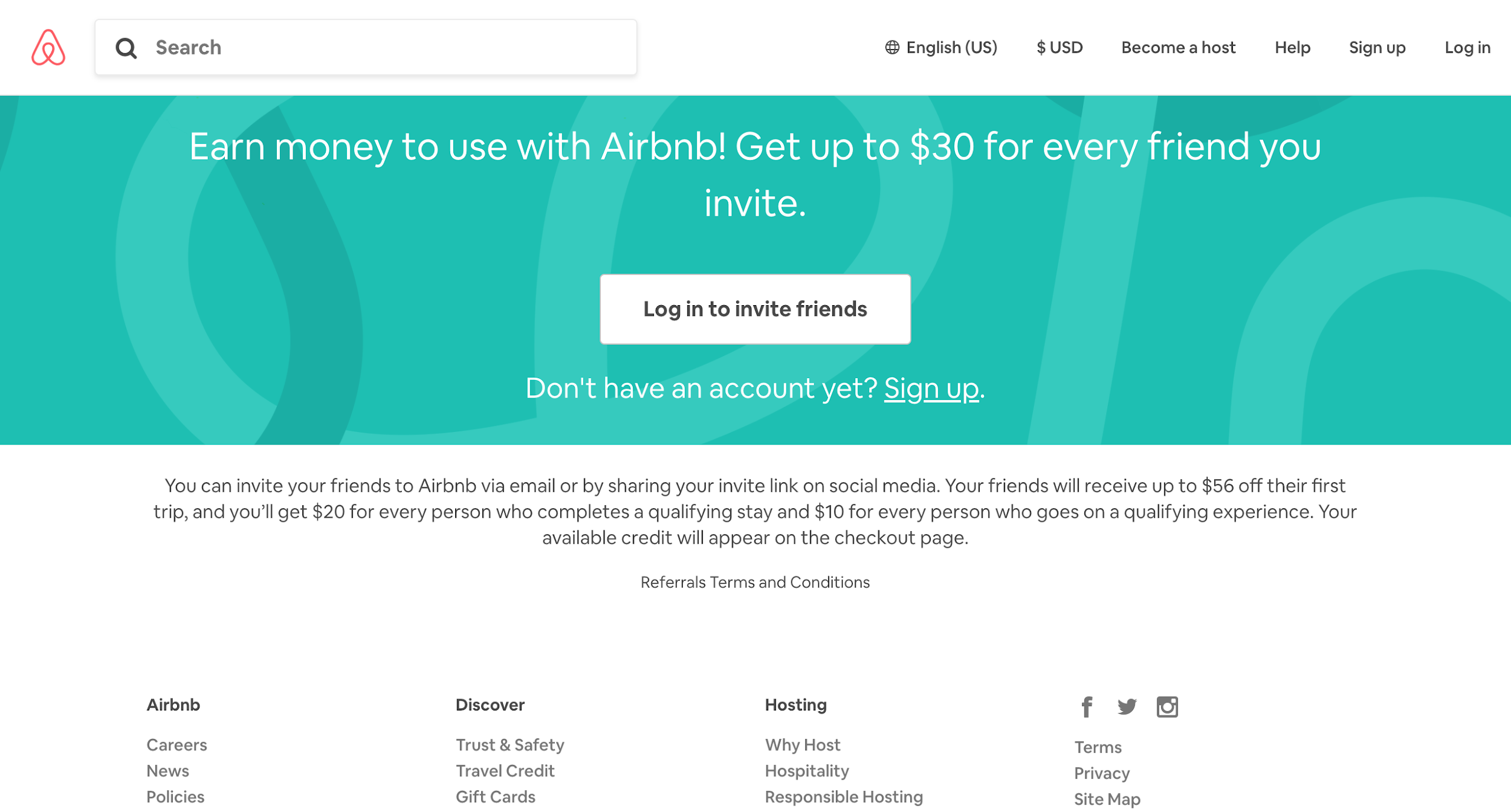Open Airbnb's Instagram page
1511x812 pixels.
click(1168, 707)
